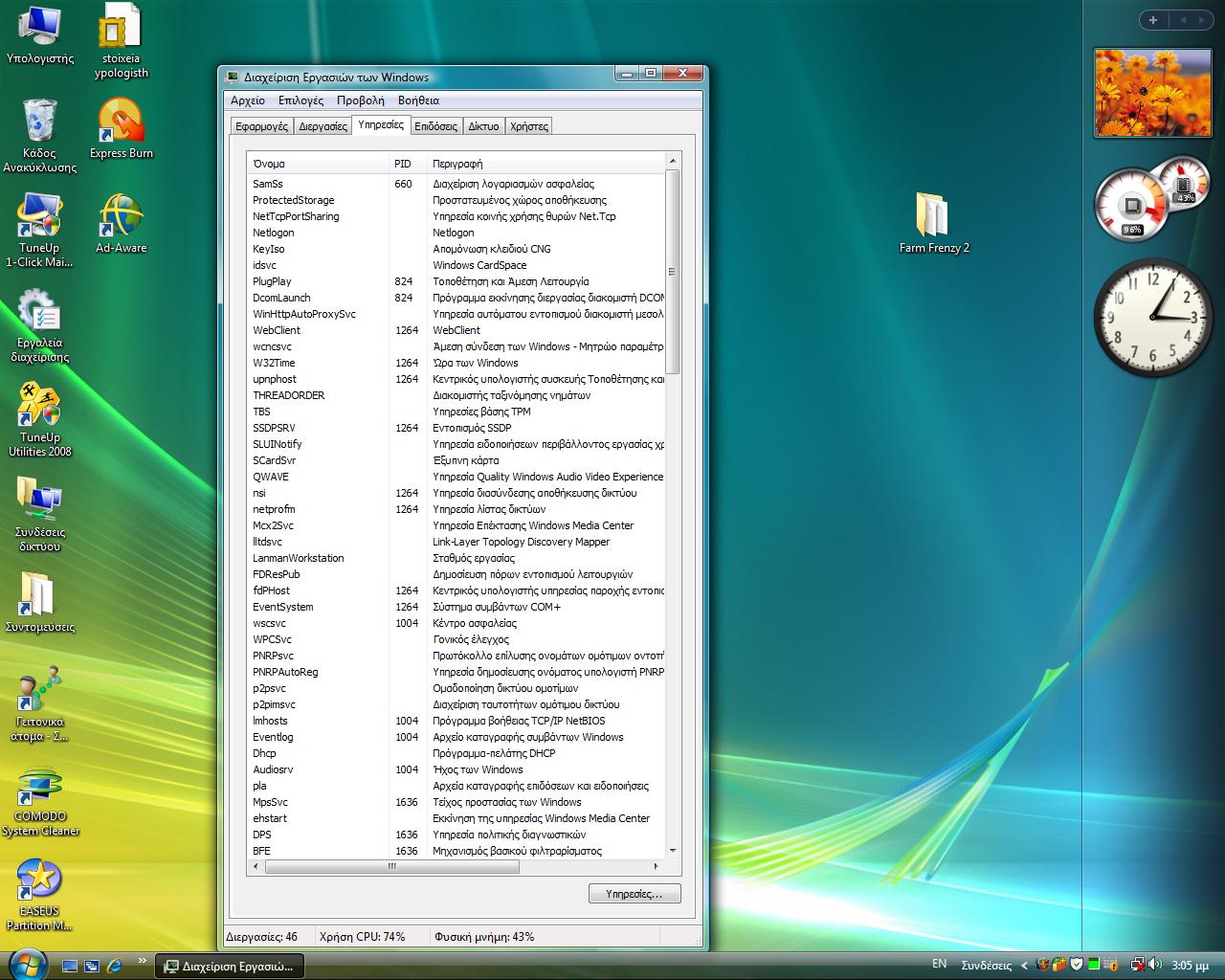Click the horizontal scrollbar right arrow
The height and width of the screenshot is (980, 1225).
click(657, 867)
